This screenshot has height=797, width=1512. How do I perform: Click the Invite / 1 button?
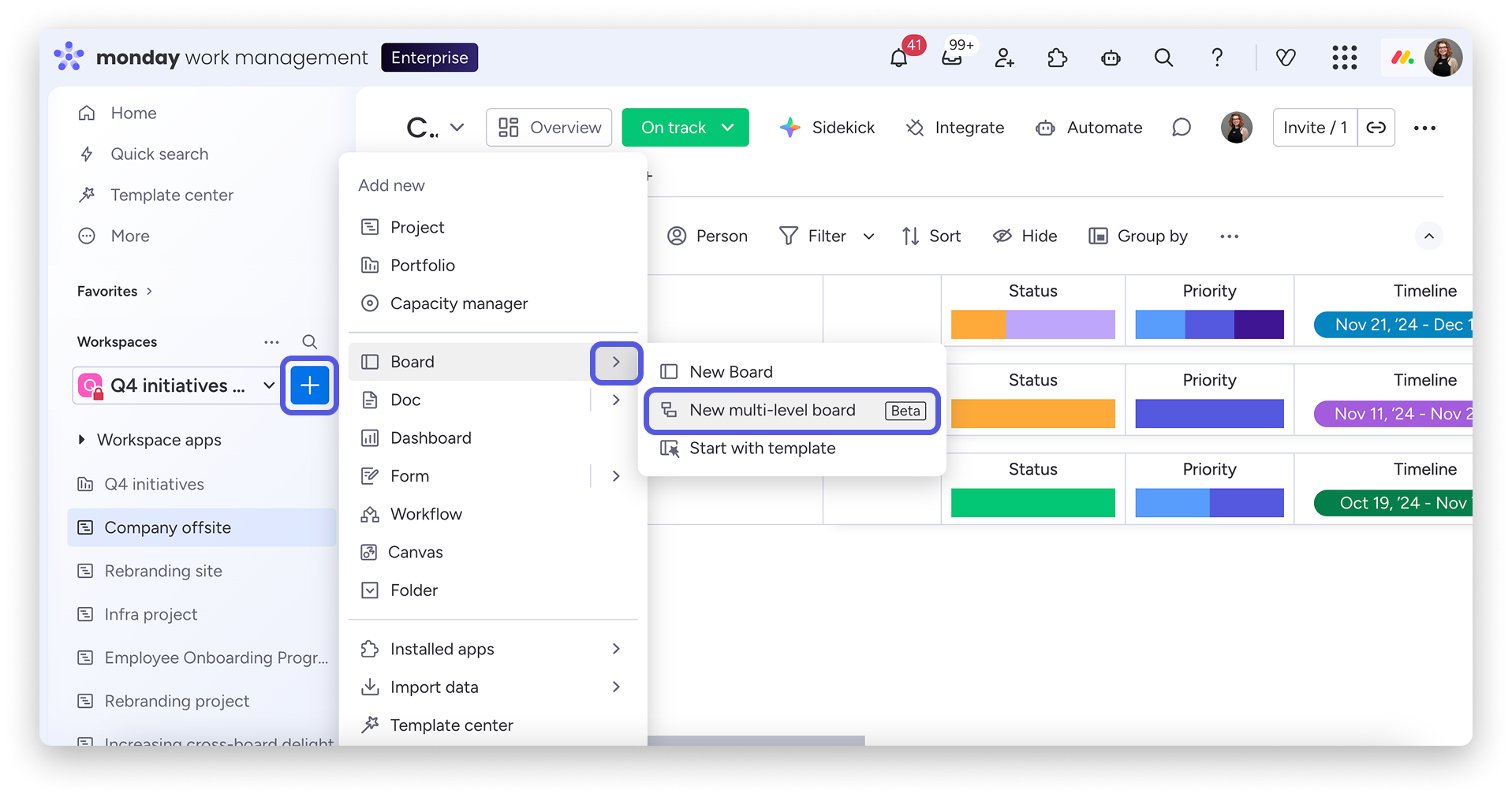click(1314, 128)
